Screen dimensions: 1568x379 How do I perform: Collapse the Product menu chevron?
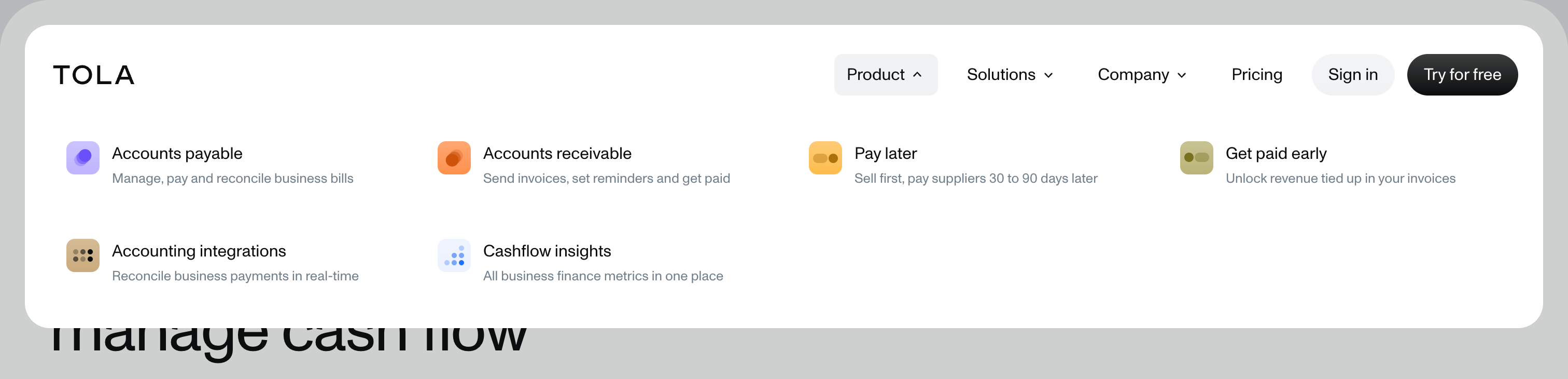coord(918,74)
